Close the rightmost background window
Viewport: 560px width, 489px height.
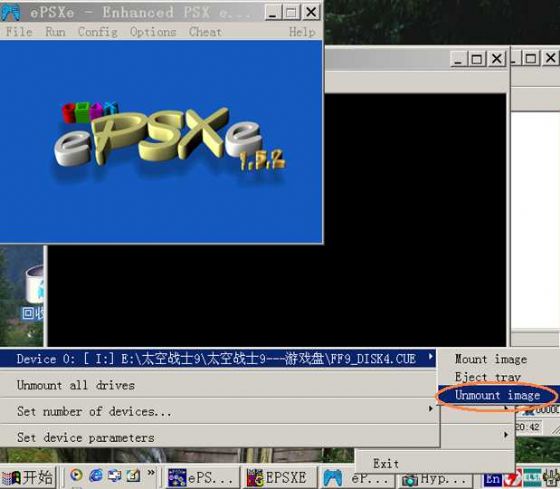coord(550,58)
